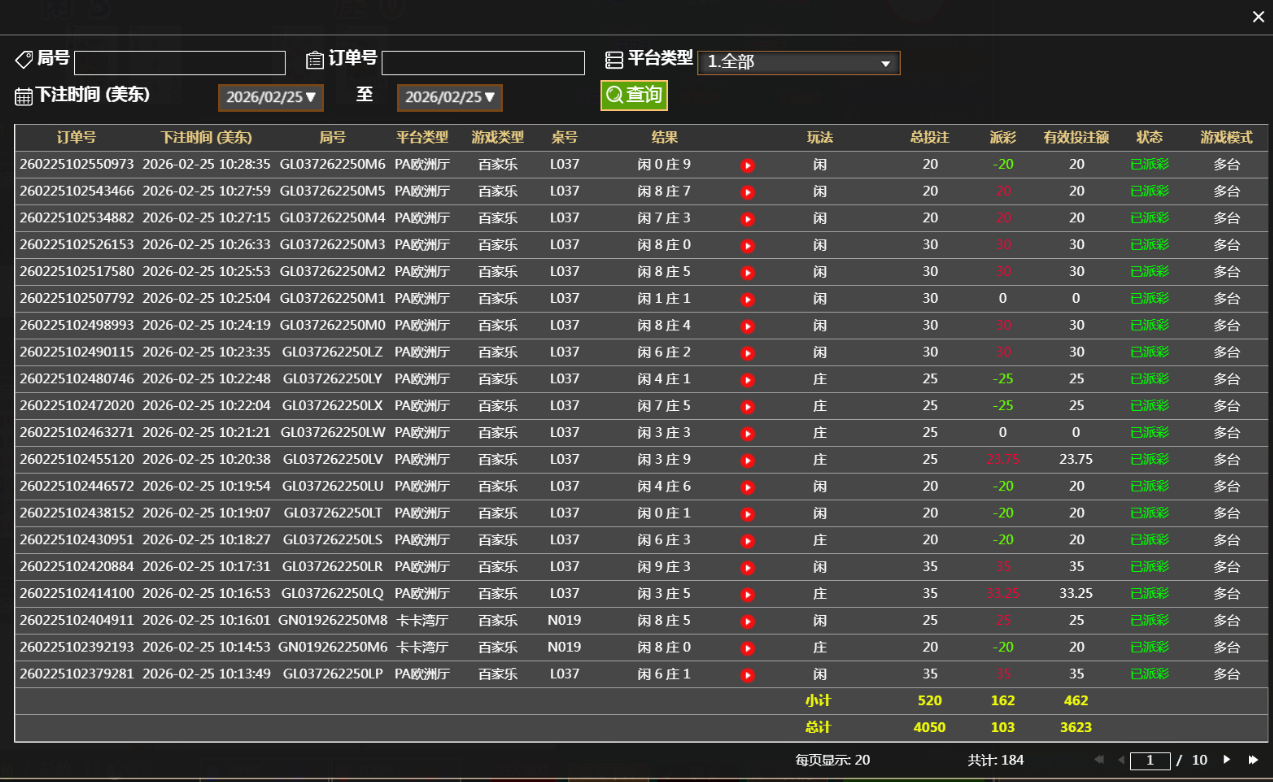Close the bet history dialog
The width and height of the screenshot is (1273, 782).
tap(1258, 17)
